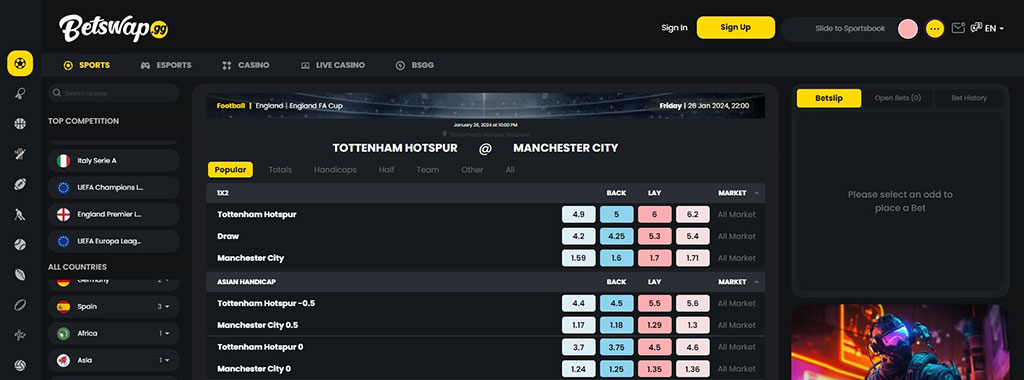Open the mail inbox envelope icon
Viewport: 1024px width, 380px height.
coord(957,28)
